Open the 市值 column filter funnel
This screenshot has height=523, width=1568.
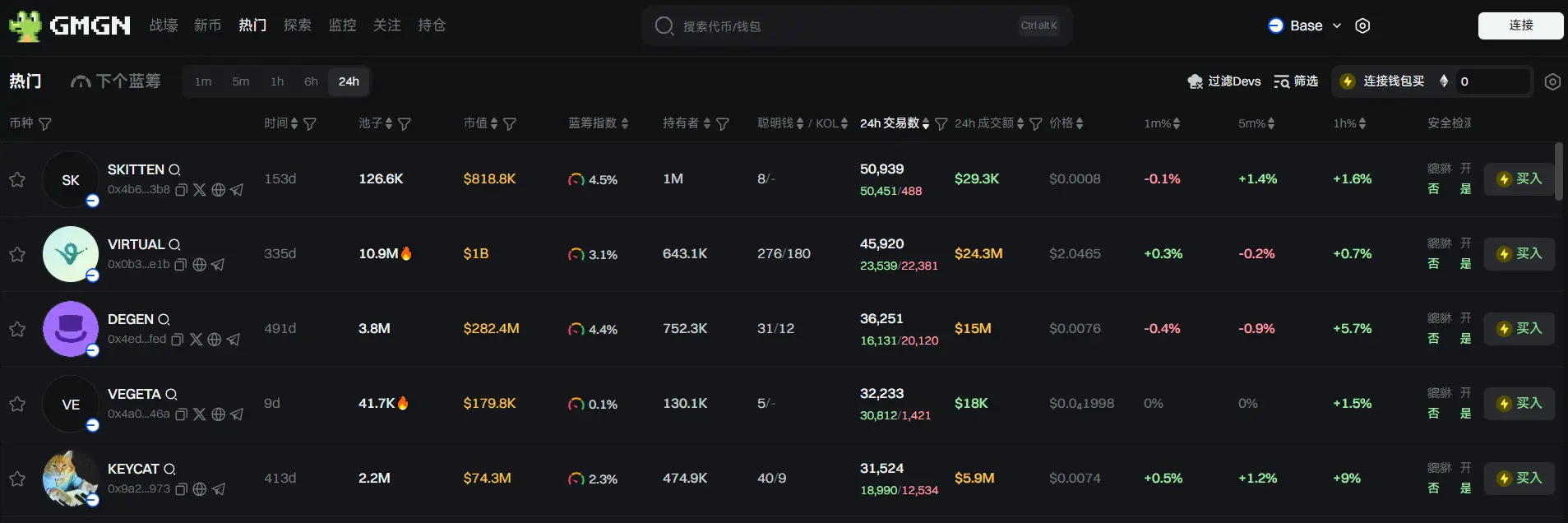pyautogui.click(x=510, y=124)
